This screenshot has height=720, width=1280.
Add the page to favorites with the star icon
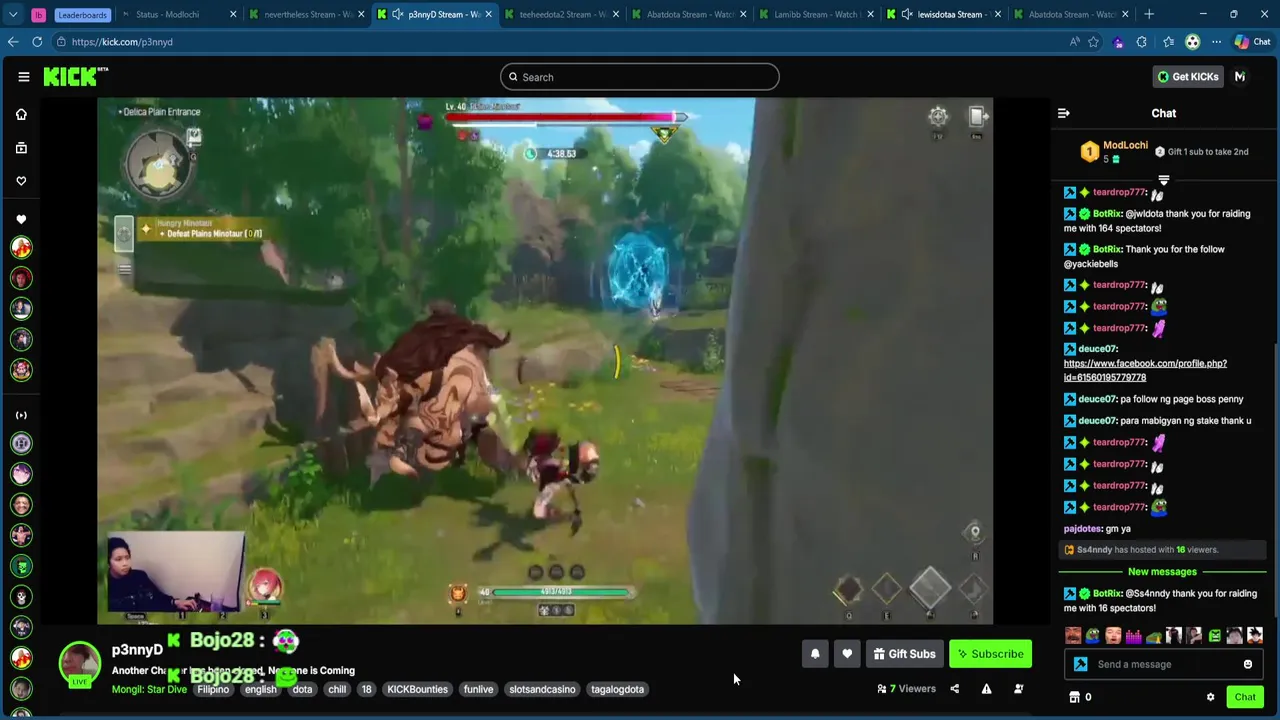pos(1093,42)
